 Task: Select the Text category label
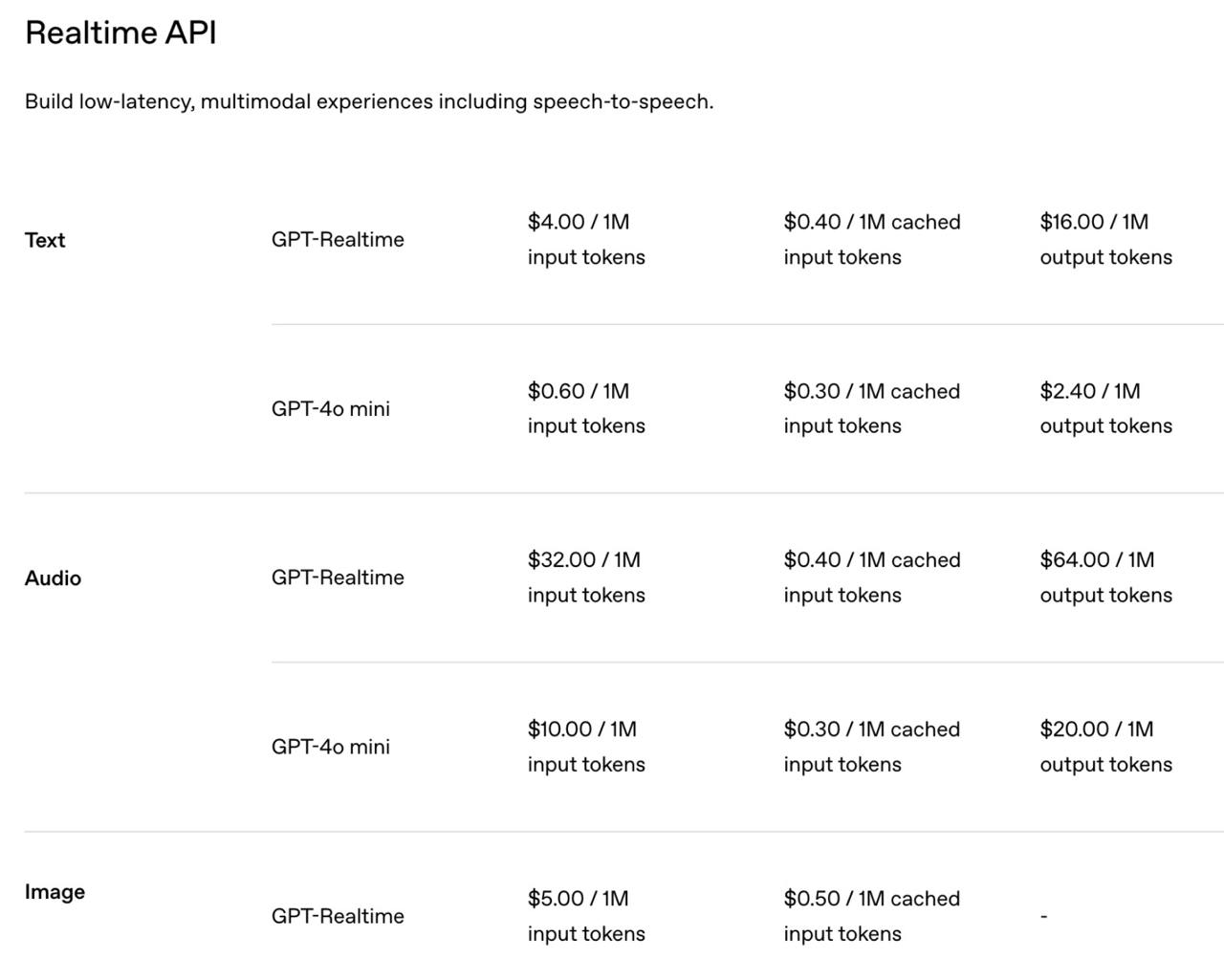pos(45,240)
